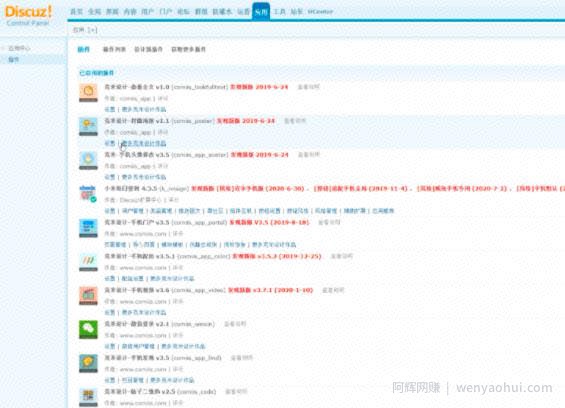Switch to the UCenter top menu item
Viewport: 565px width, 408px height.
pyautogui.click(x=320, y=12)
